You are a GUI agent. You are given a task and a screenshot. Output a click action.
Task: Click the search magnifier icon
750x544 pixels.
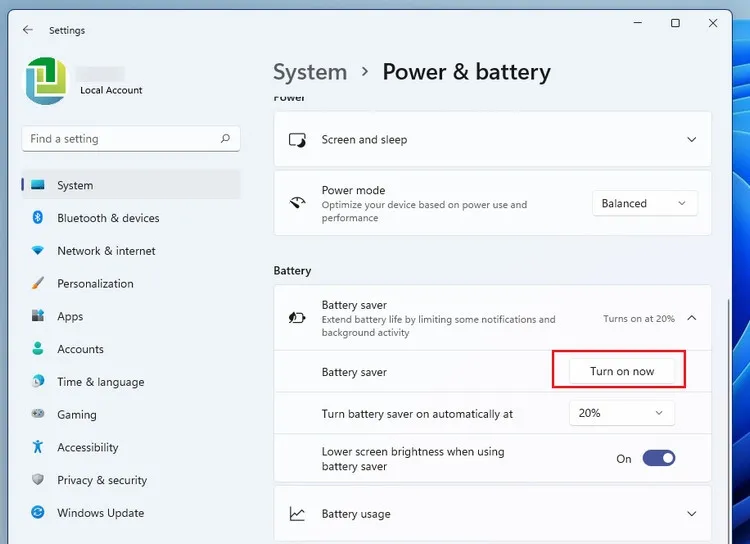pyautogui.click(x=225, y=139)
